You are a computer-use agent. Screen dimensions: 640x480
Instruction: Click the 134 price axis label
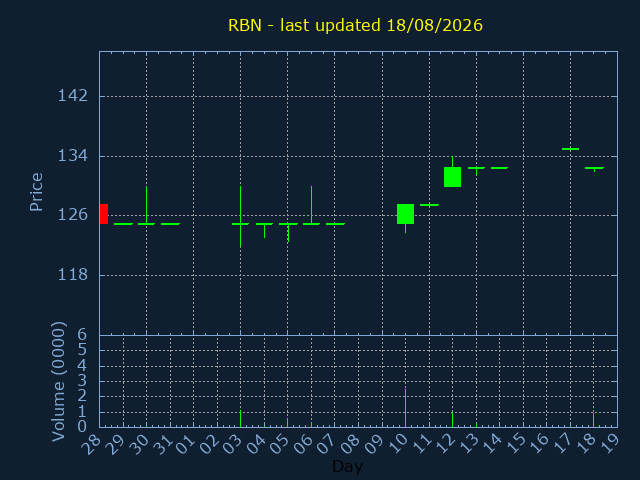[x=73, y=156]
